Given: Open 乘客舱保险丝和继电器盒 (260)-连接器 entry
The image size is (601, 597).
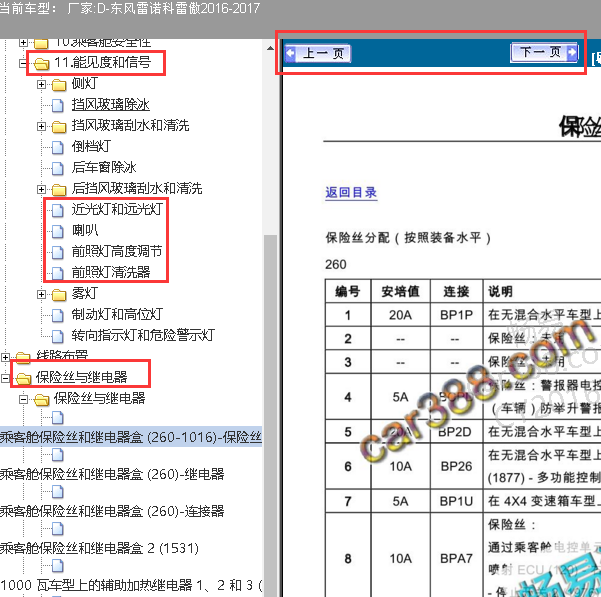Looking at the screenshot, I should pyautogui.click(x=112, y=511).
